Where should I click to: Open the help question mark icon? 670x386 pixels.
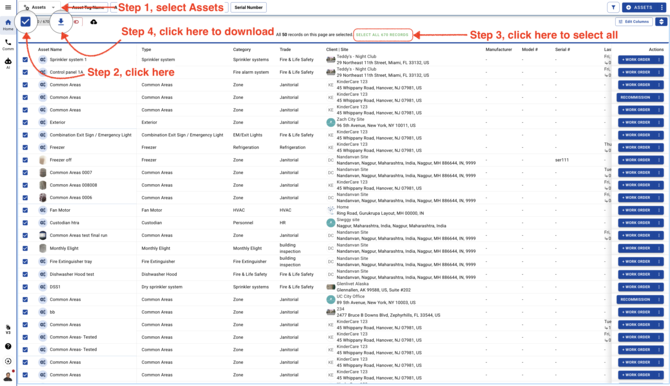pos(8,346)
